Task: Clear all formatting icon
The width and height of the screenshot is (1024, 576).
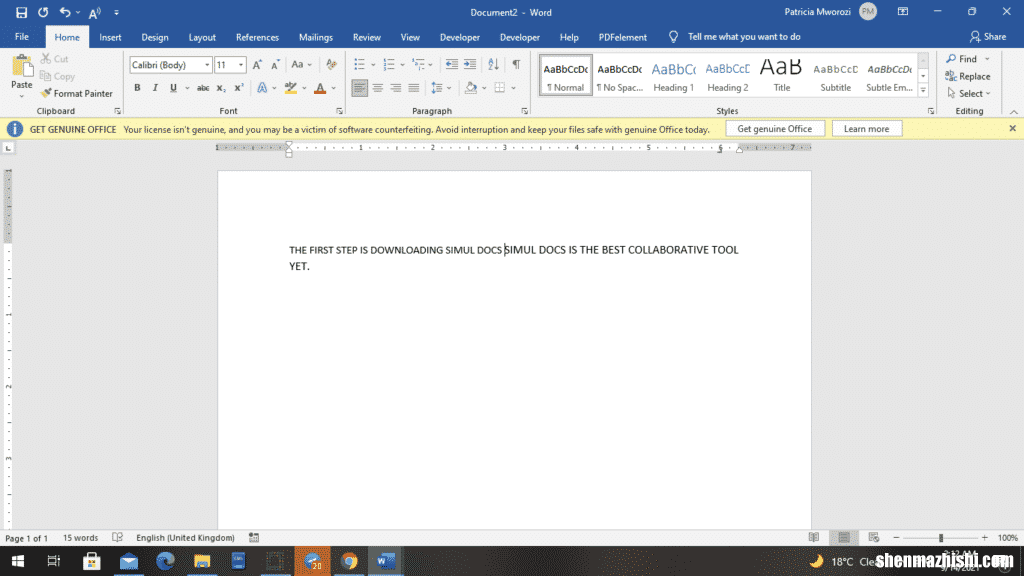Action: coord(331,65)
